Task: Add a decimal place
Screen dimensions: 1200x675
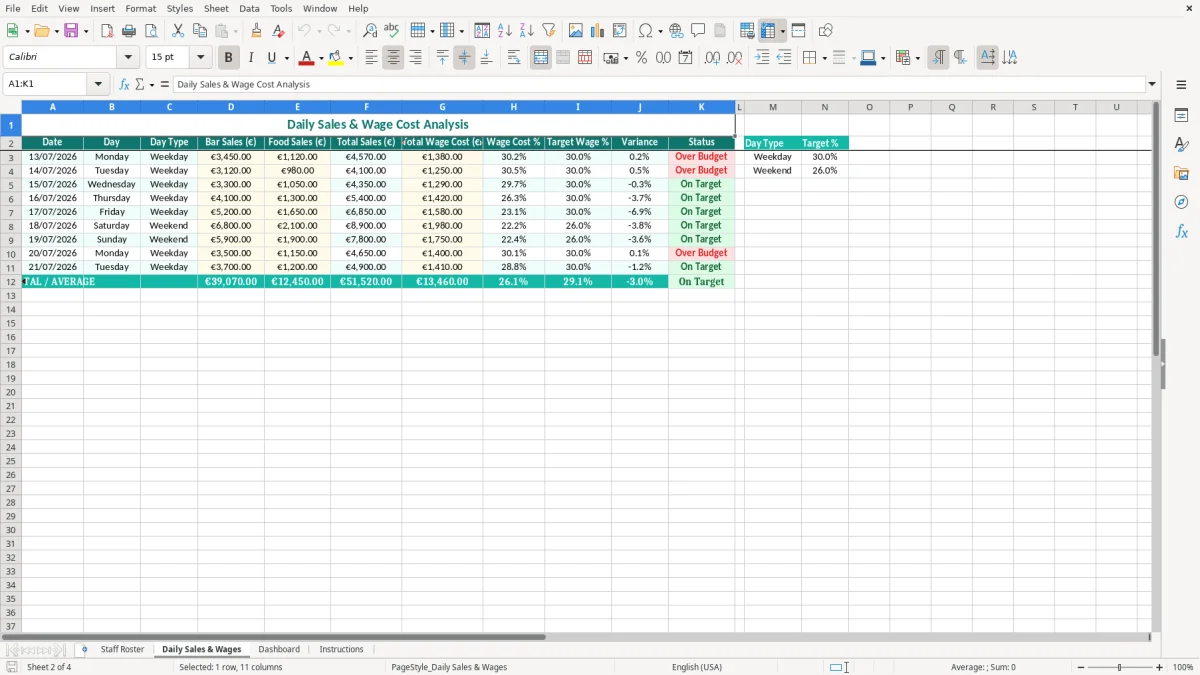Action: coord(712,58)
